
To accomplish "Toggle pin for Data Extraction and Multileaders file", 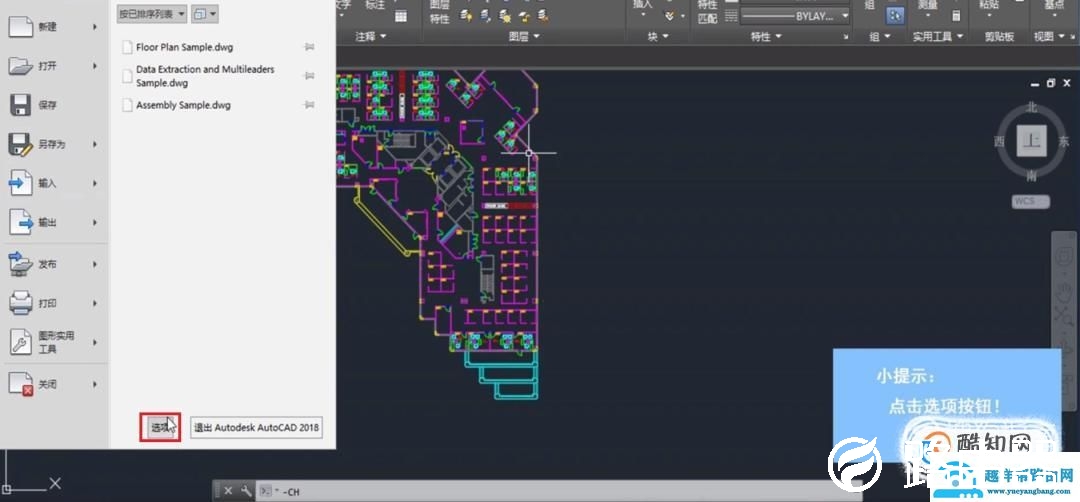I will 309,76.
